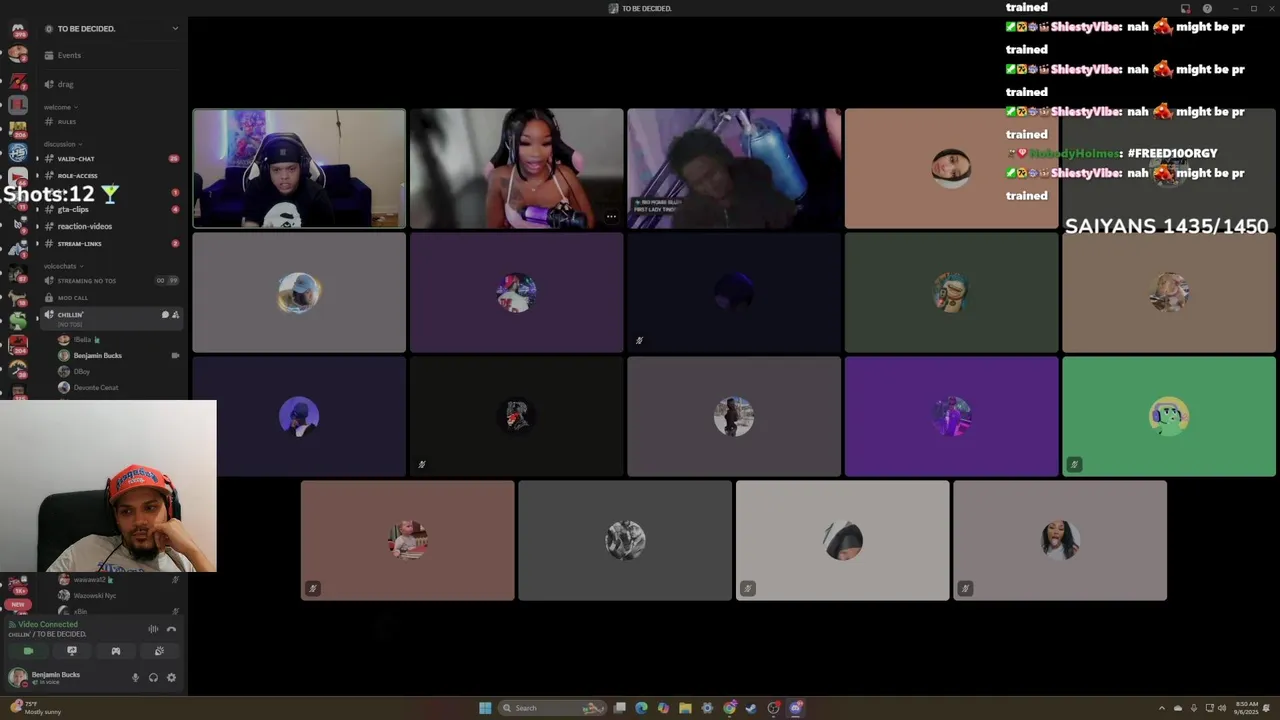Screen dimensions: 1280x720
Task: Open volume control in system tray
Action: pyautogui.click(x=1221, y=708)
